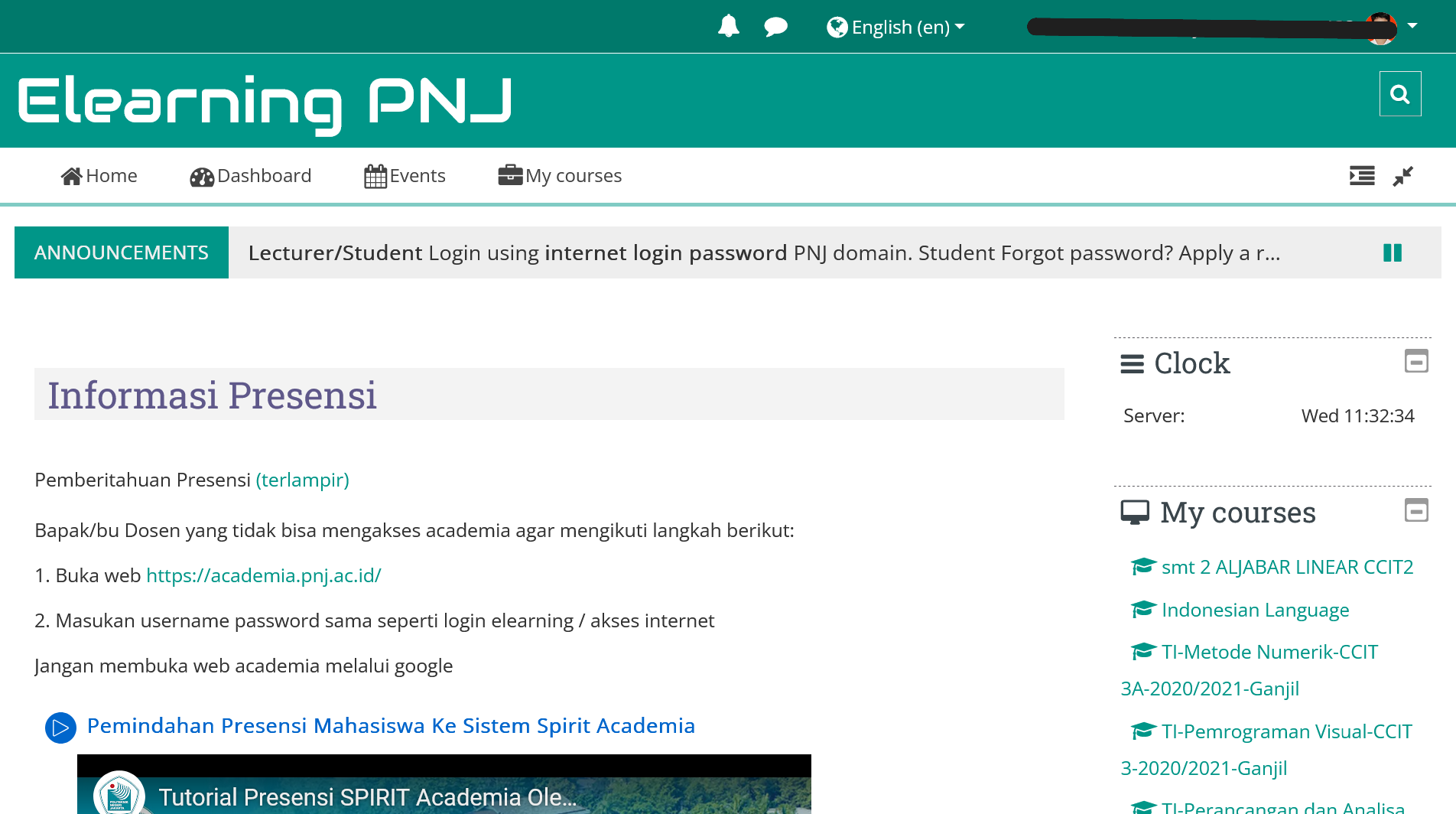The width and height of the screenshot is (1456, 814).
Task: Select the Dashboard compass icon
Action: [x=200, y=175]
